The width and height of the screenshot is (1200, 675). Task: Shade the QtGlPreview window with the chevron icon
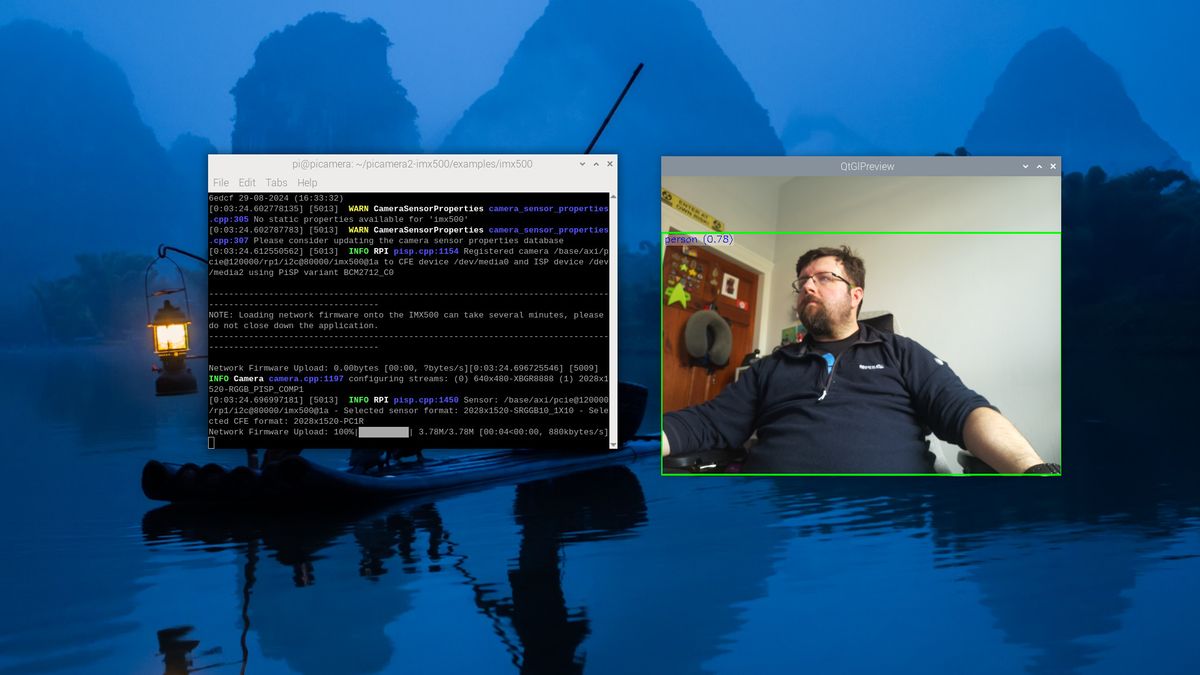tap(1024, 165)
